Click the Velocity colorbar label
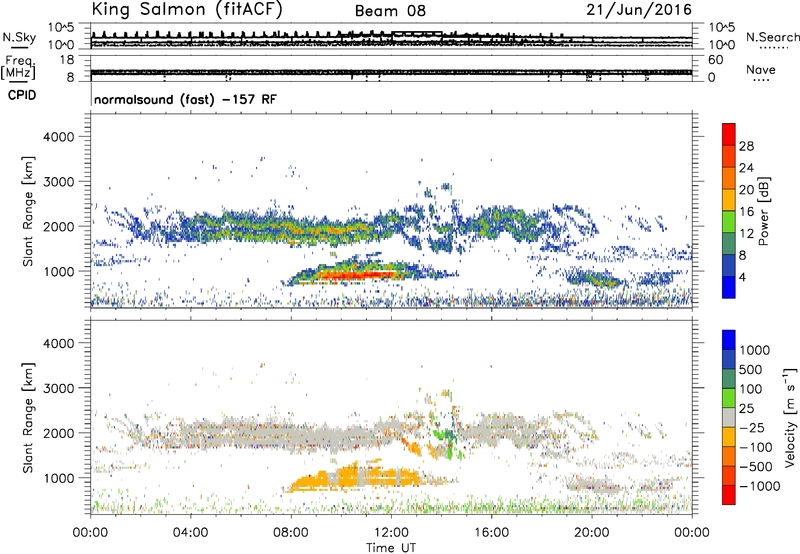Screen dimensions: 800x554 pos(790,417)
